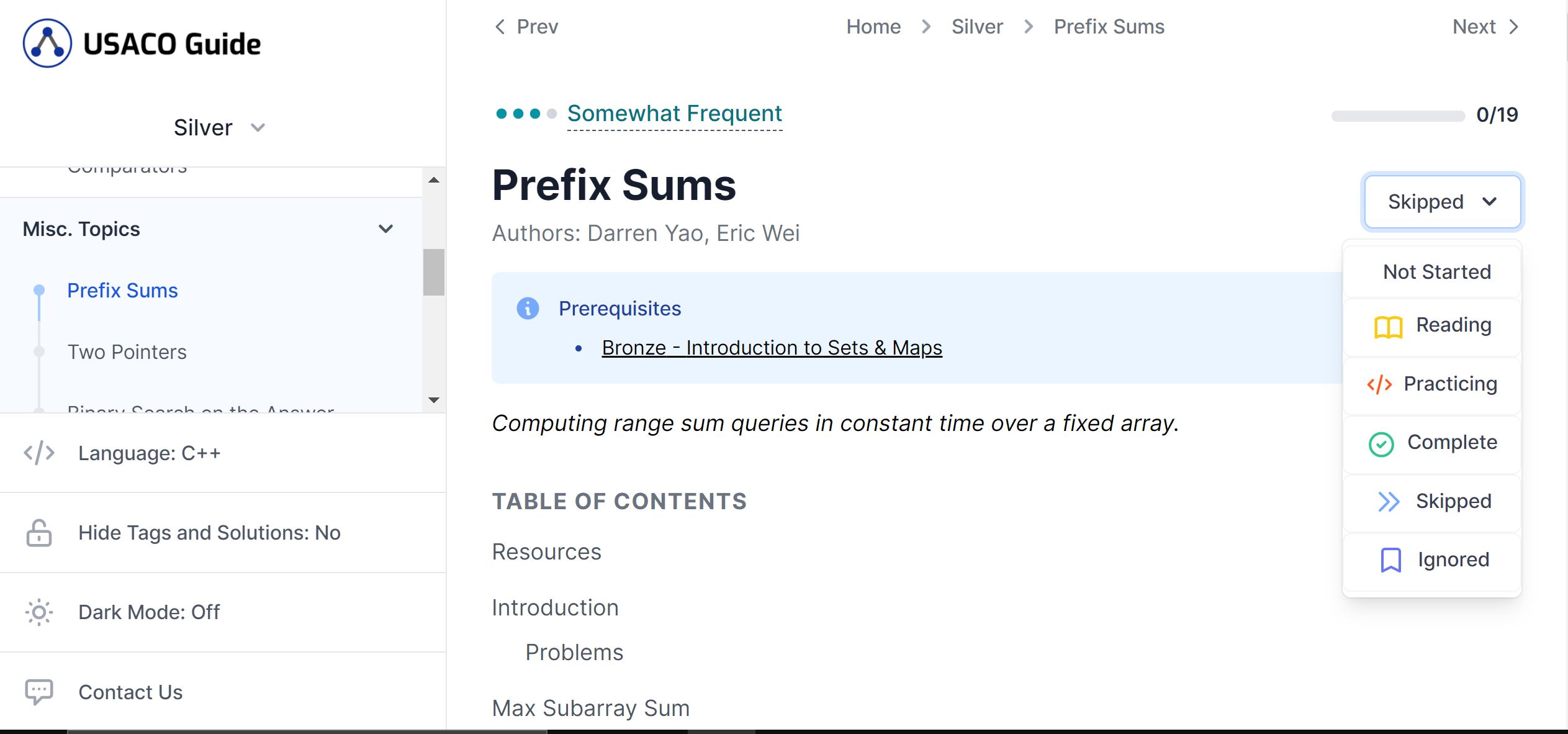Choose Practicing in the status menu
1568x734 pixels.
[1433, 384]
